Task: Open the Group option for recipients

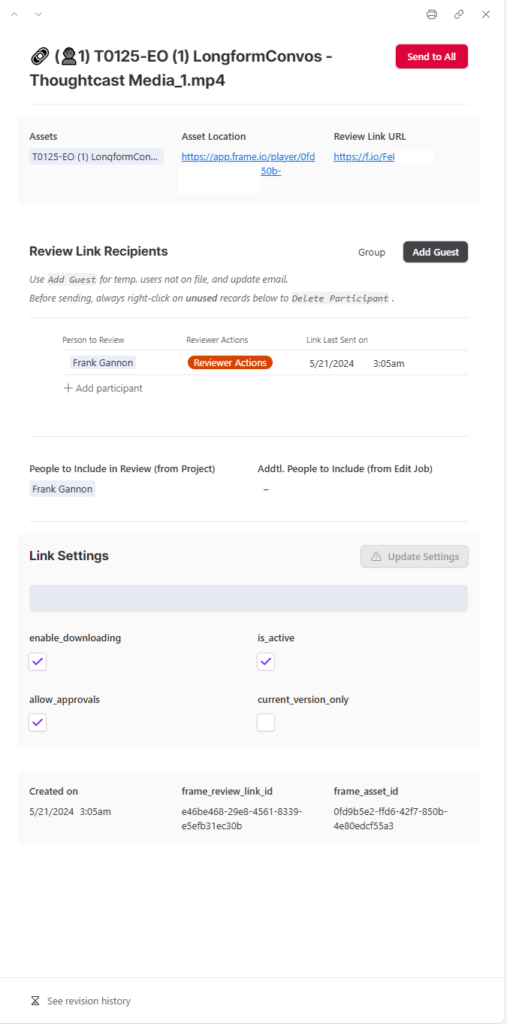Action: pyautogui.click(x=372, y=252)
